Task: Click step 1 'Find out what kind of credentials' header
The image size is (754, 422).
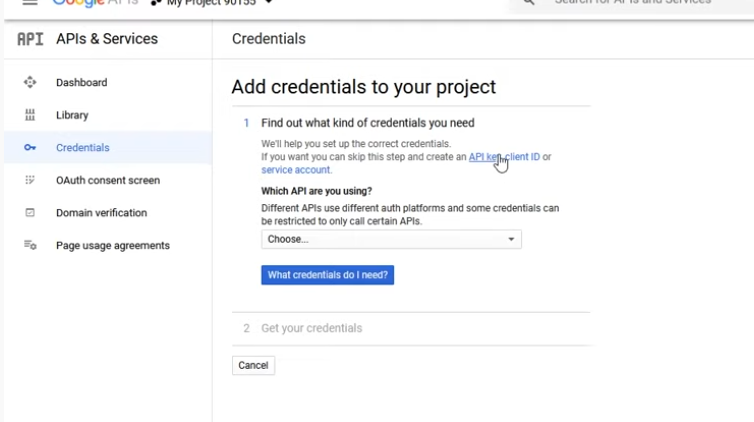Action: point(367,123)
